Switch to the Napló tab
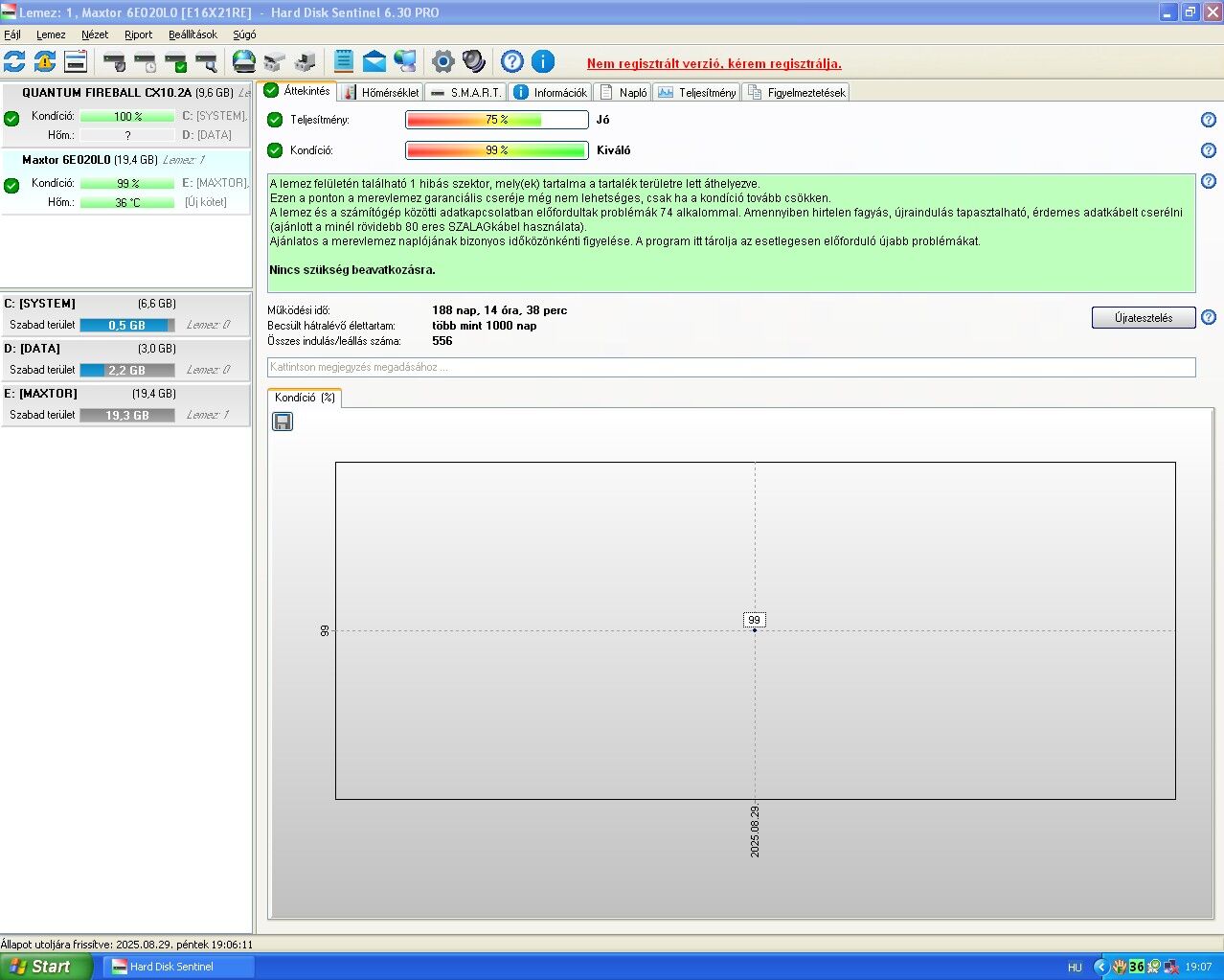 point(623,92)
